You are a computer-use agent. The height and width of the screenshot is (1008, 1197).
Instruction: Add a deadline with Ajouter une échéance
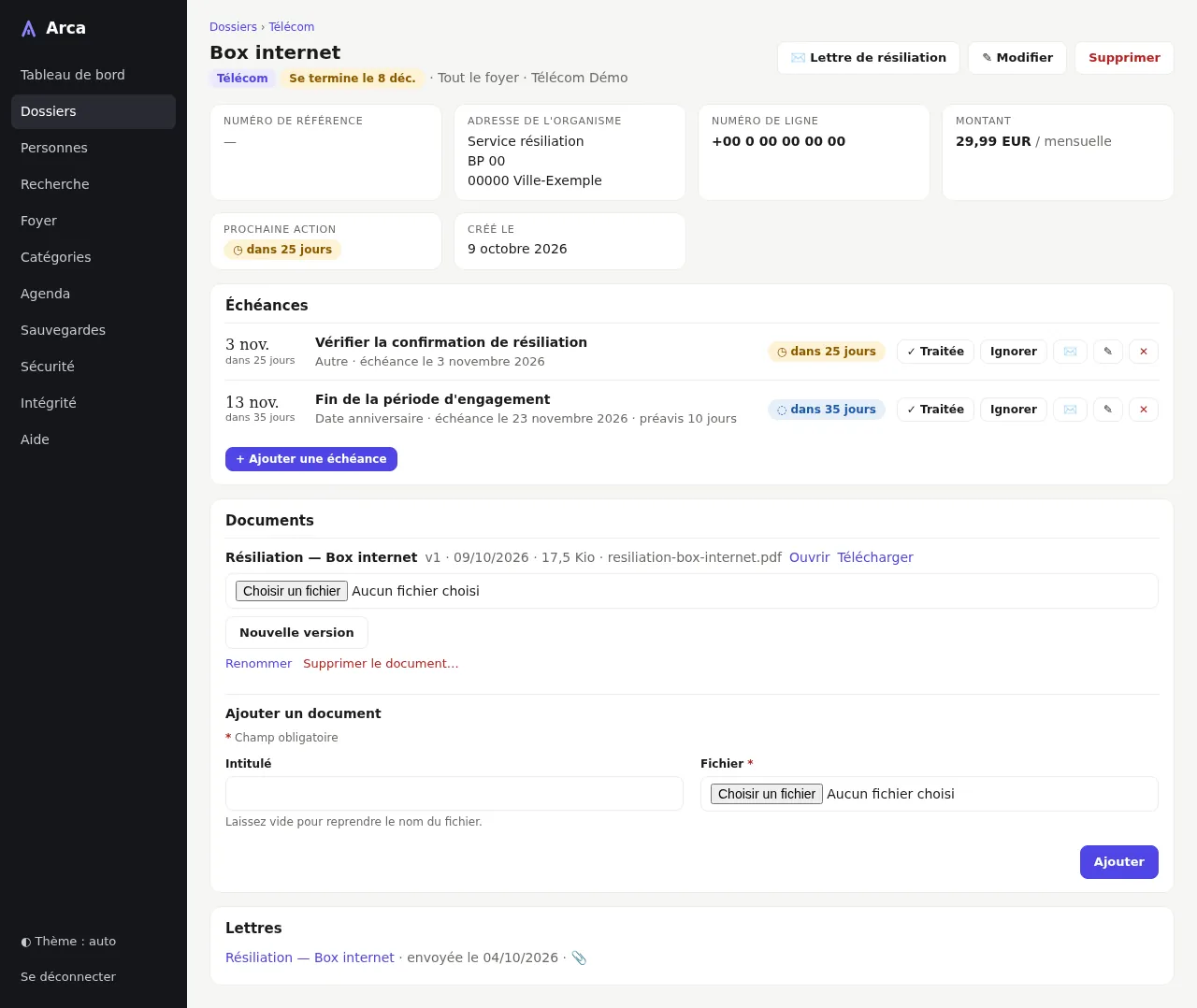(x=311, y=459)
